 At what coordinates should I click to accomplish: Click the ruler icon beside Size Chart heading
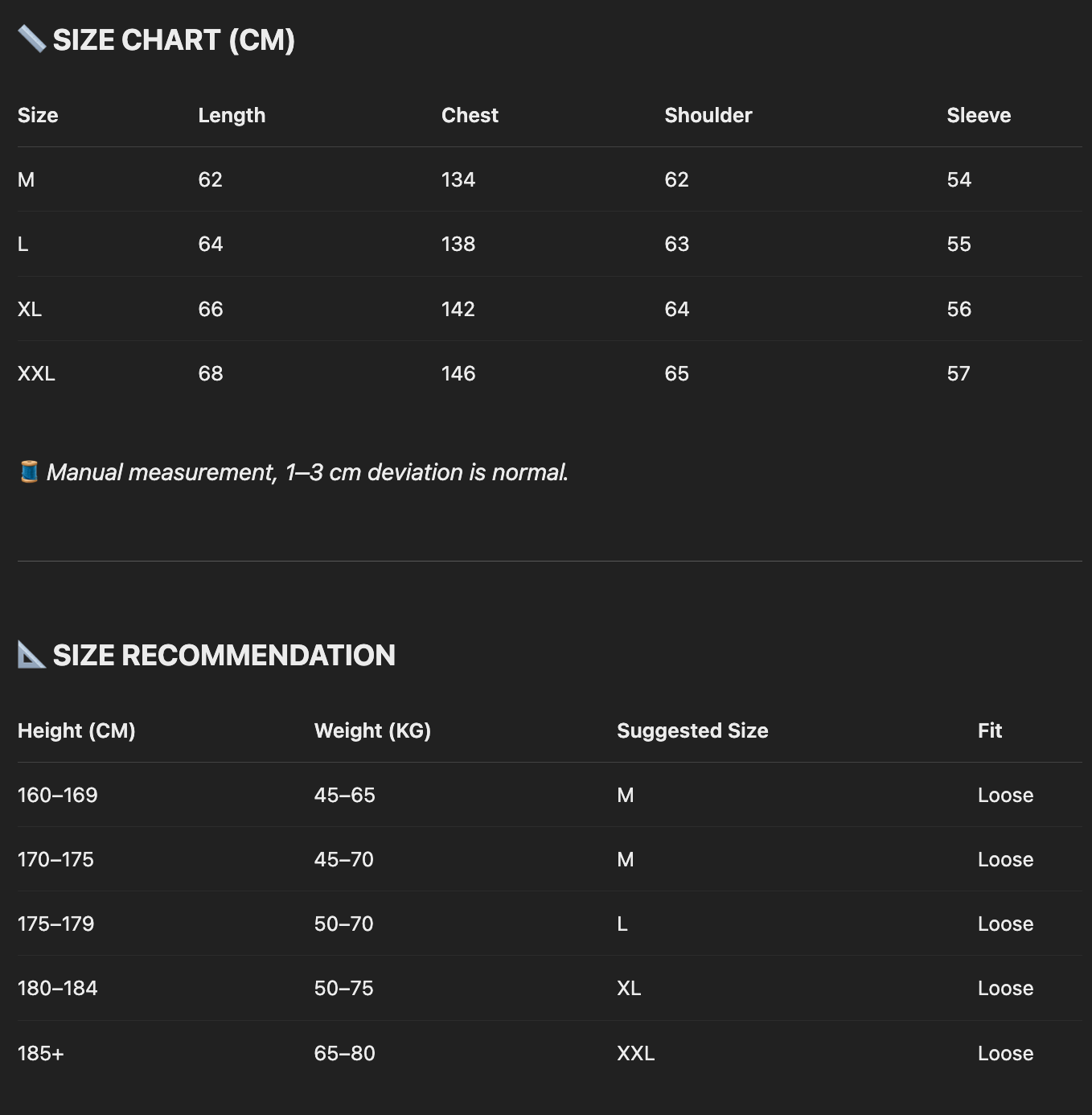31,39
